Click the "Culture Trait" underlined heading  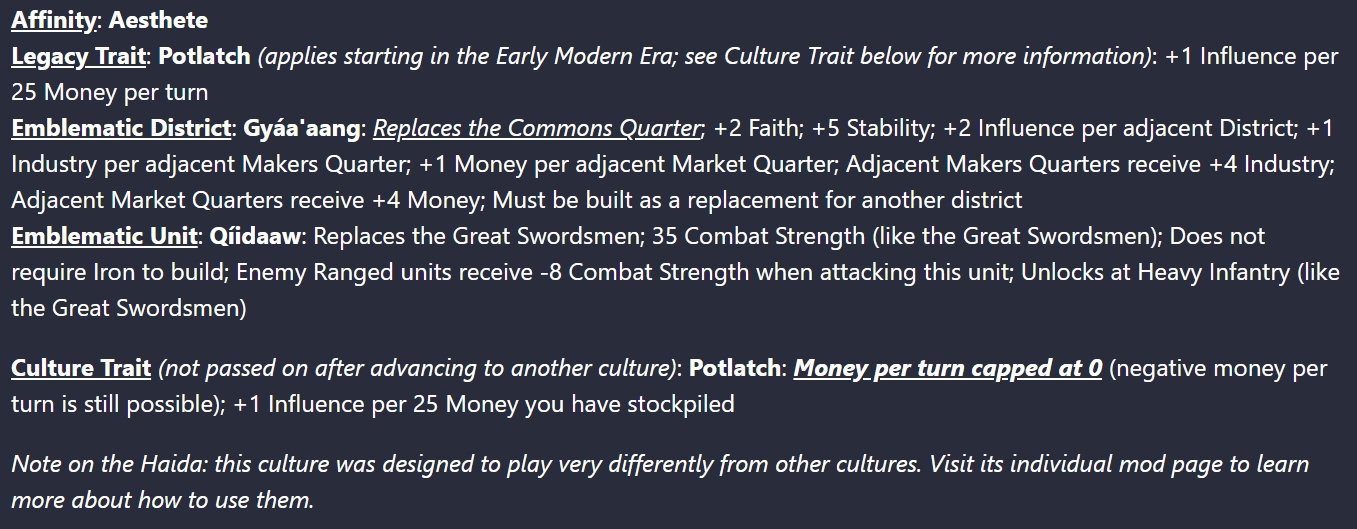pos(81,368)
